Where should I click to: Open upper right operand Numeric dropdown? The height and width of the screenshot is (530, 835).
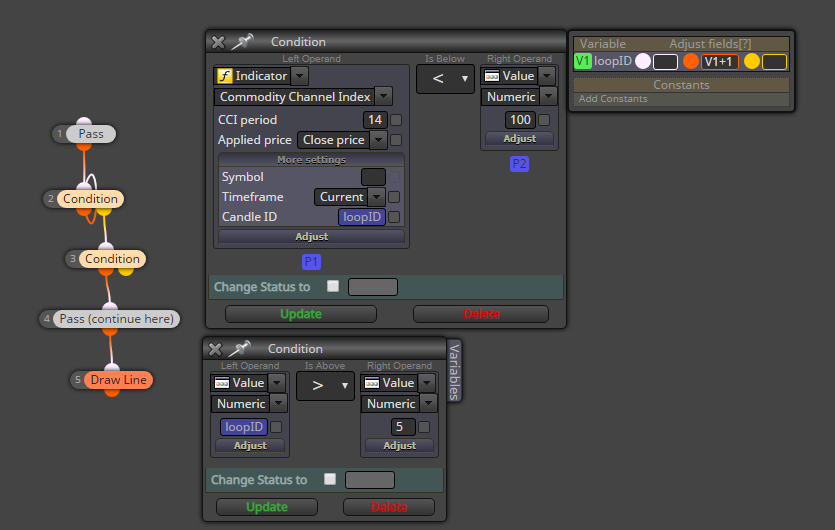coord(548,96)
